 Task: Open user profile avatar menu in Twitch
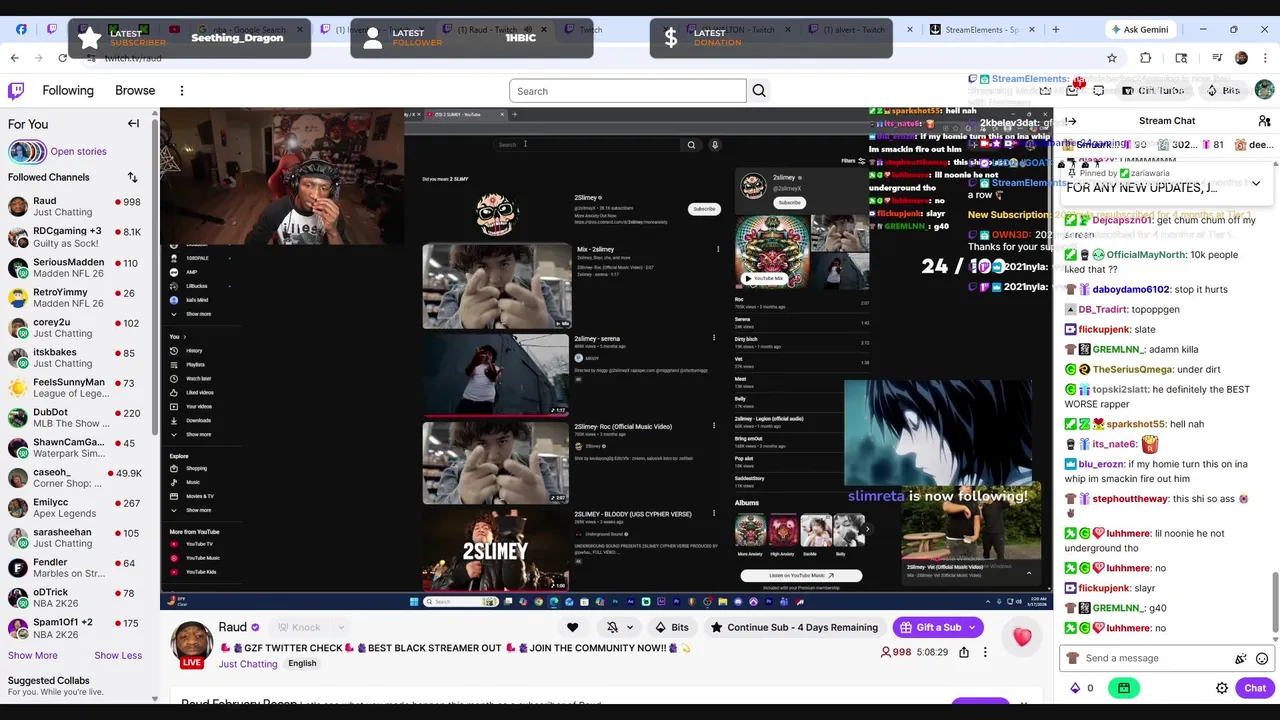[1264, 91]
